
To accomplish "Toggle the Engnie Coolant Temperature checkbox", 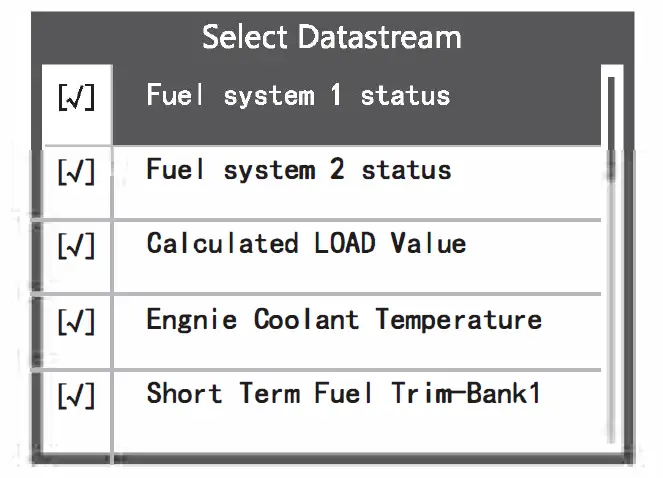I will pos(77,321).
